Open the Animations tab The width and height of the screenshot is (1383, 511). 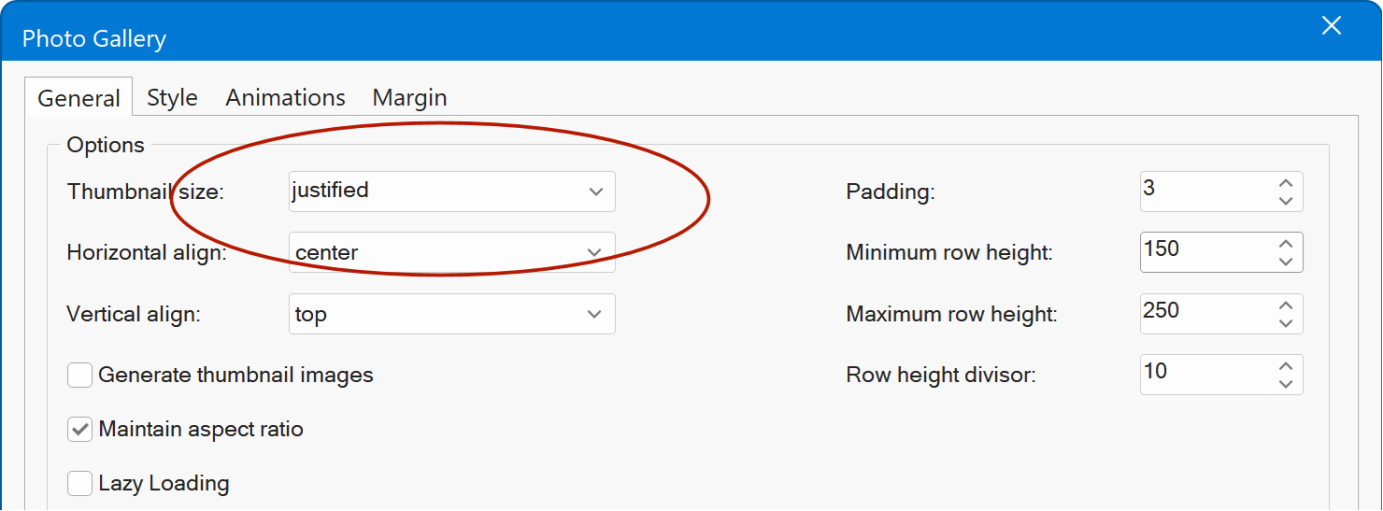285,98
